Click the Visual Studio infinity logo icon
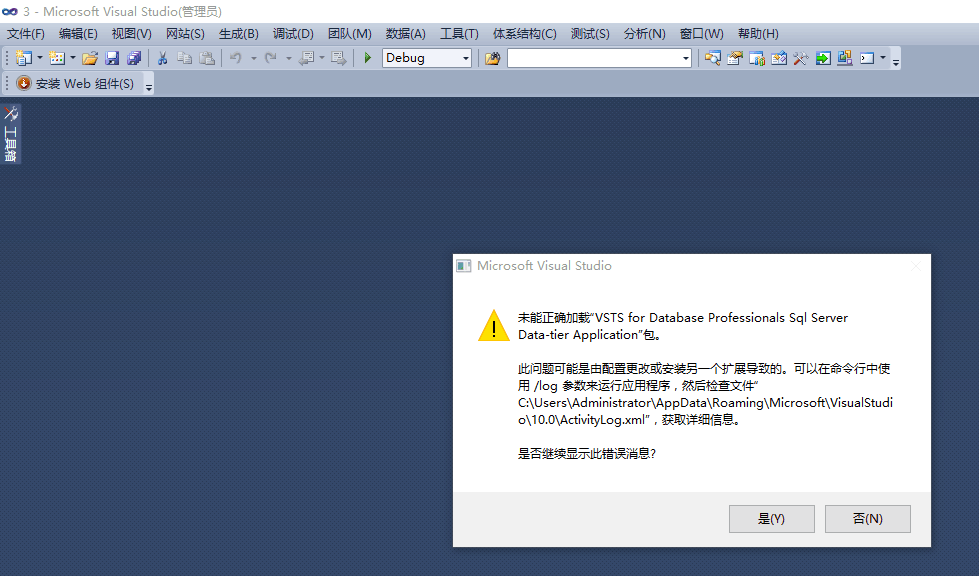This screenshot has height=576, width=979. point(9,11)
